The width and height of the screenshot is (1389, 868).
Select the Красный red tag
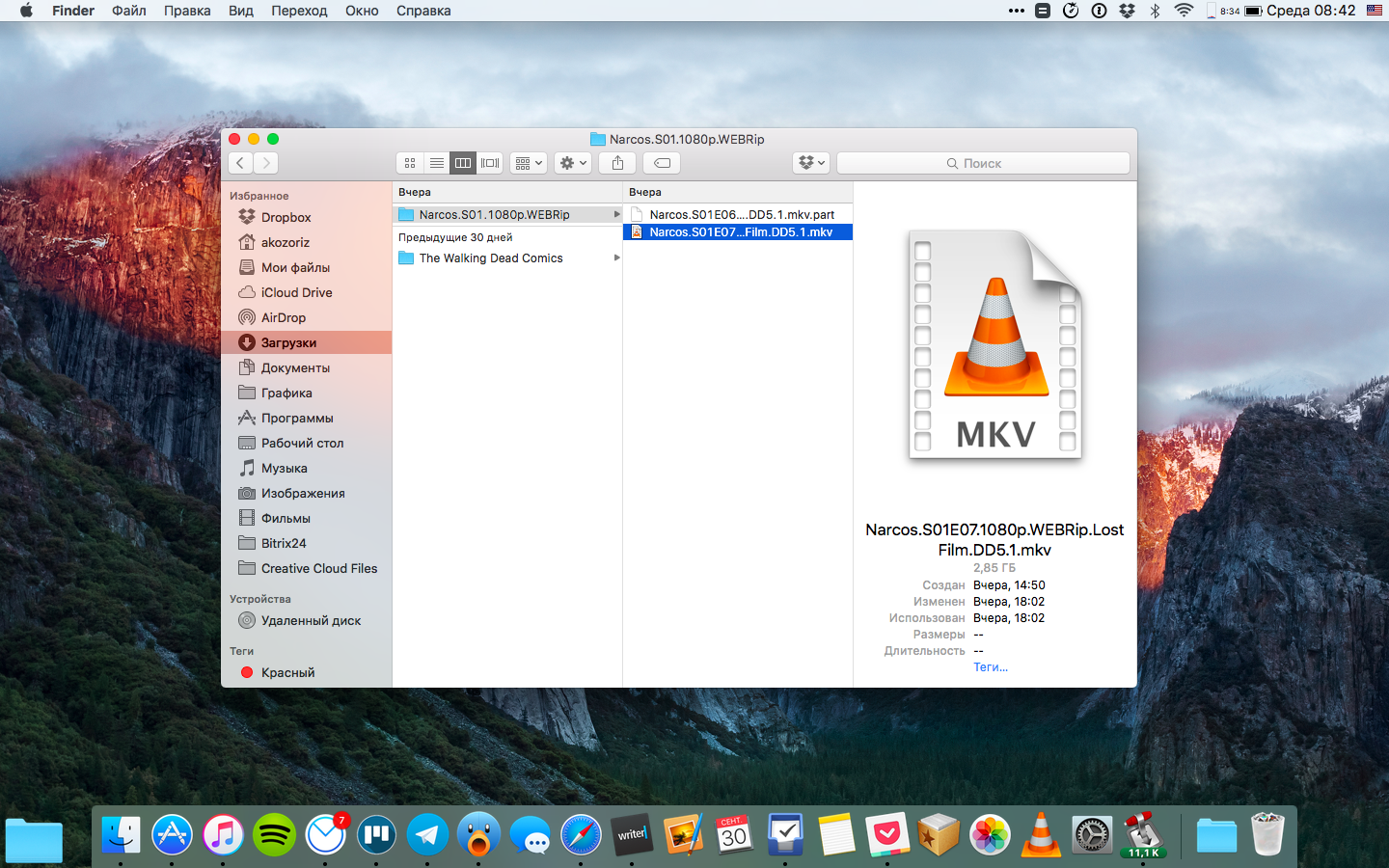(287, 672)
